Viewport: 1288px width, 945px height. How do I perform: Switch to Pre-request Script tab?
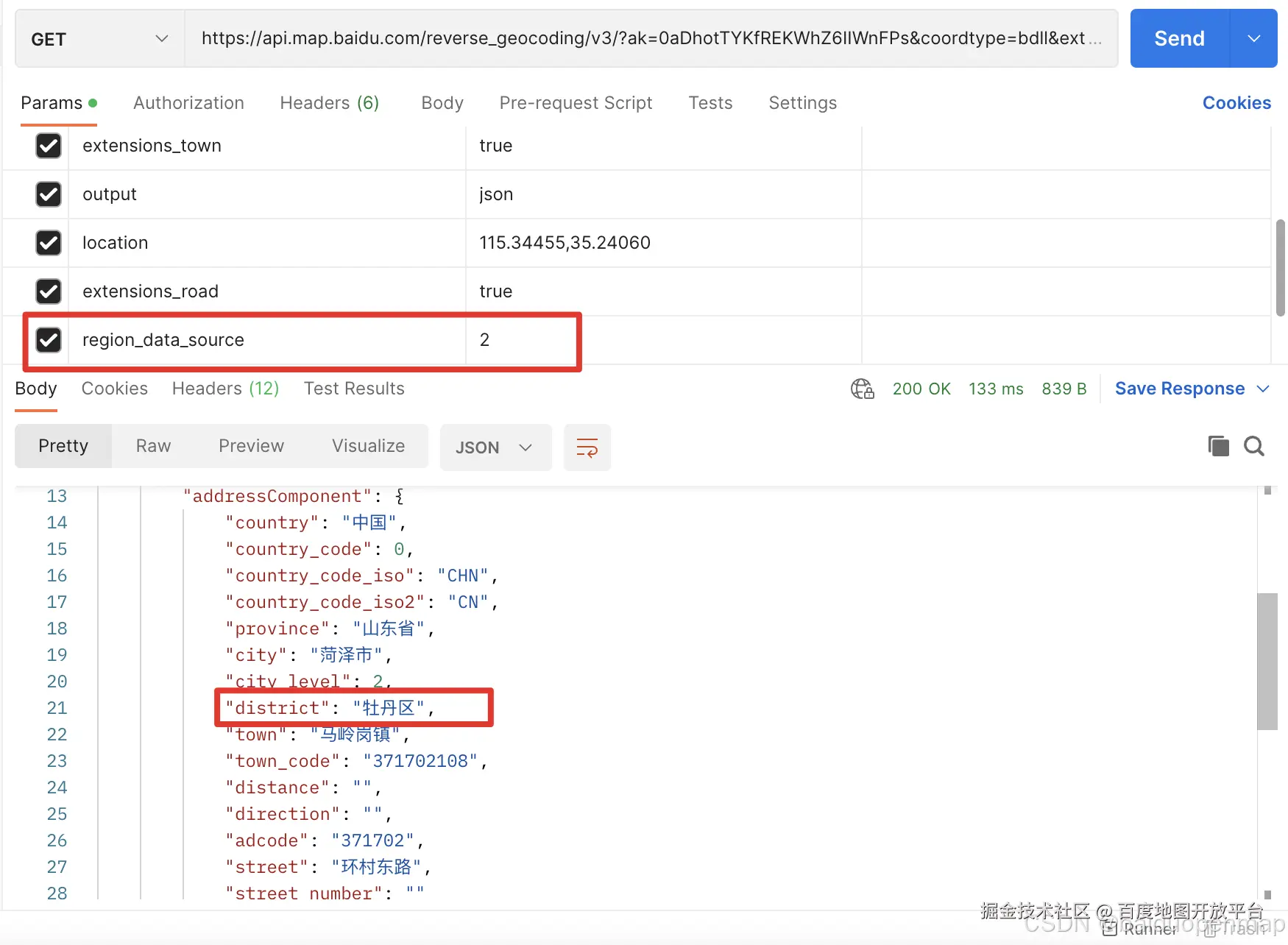click(x=576, y=103)
